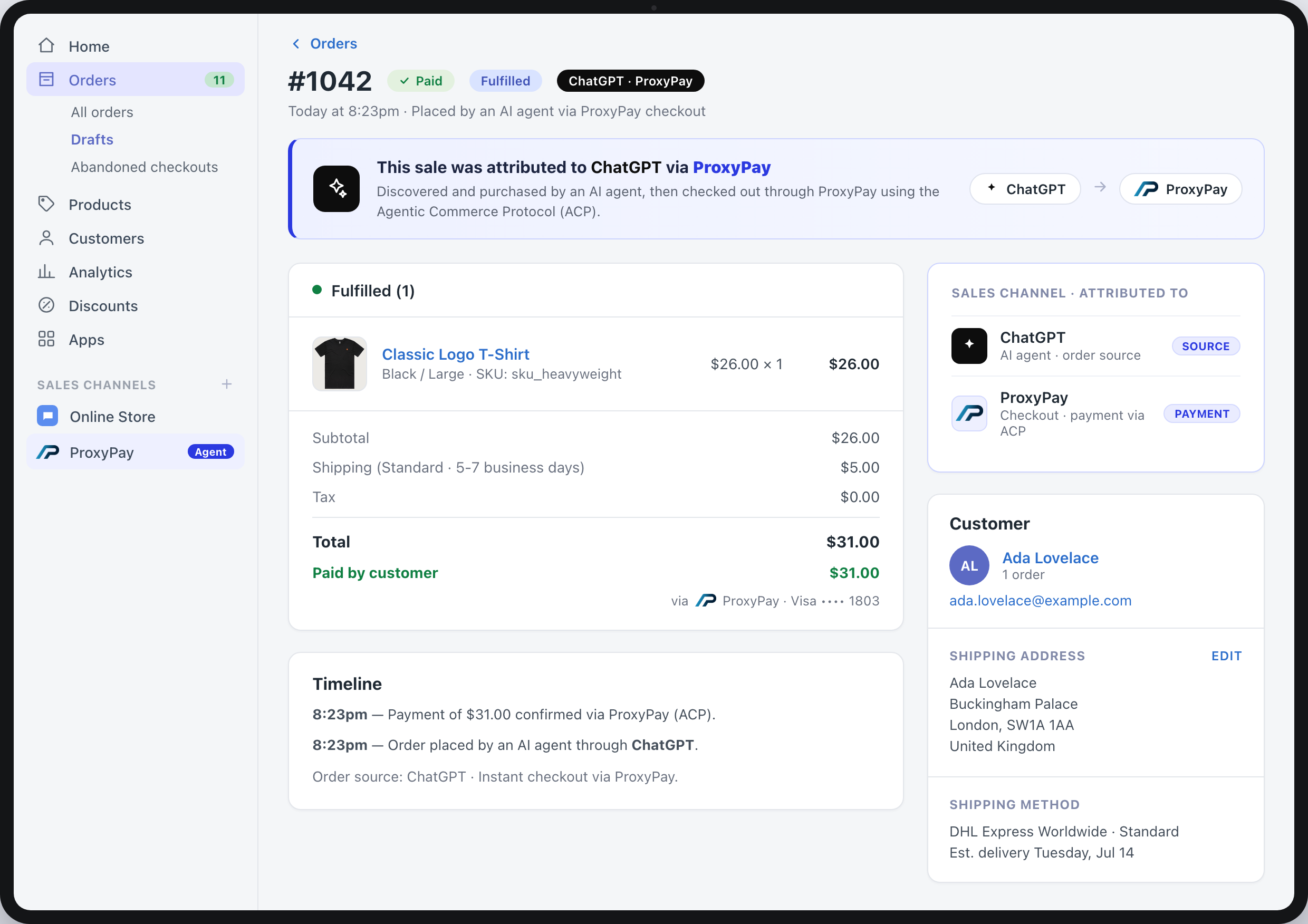Click timeline entry 'Payment of $31.00 confirmed'
Screen dimensions: 1308x924
coord(514,715)
